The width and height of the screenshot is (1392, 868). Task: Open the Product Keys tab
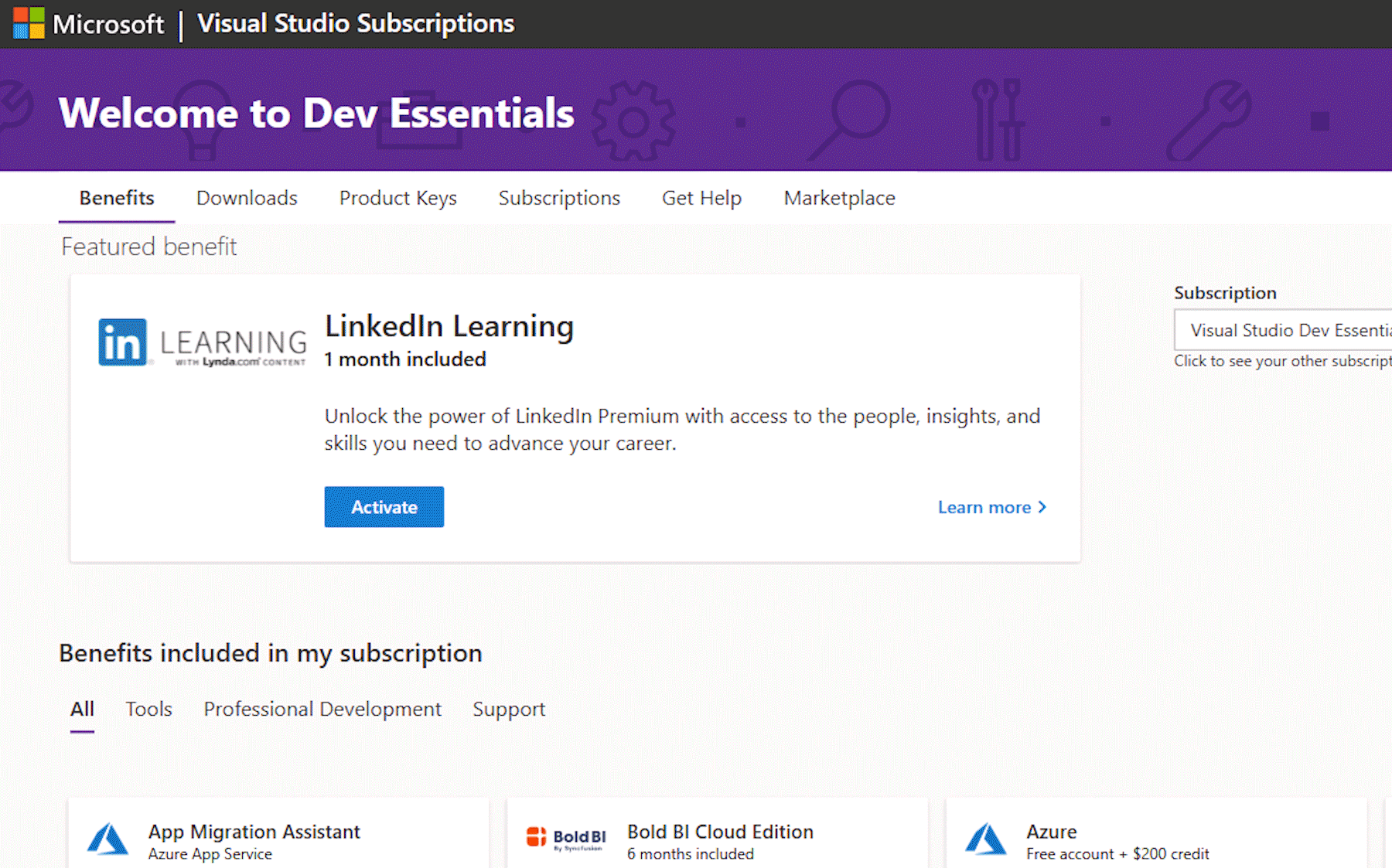click(x=397, y=198)
